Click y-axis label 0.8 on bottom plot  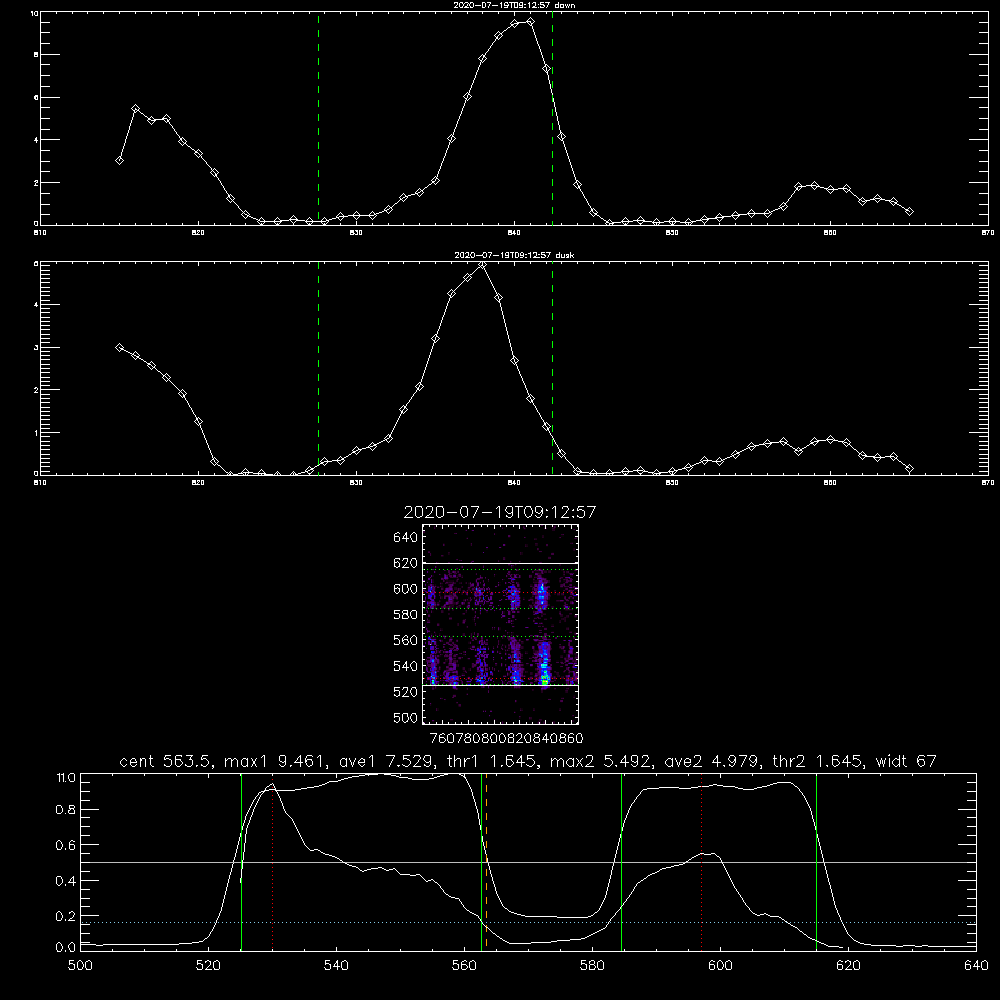(66, 810)
